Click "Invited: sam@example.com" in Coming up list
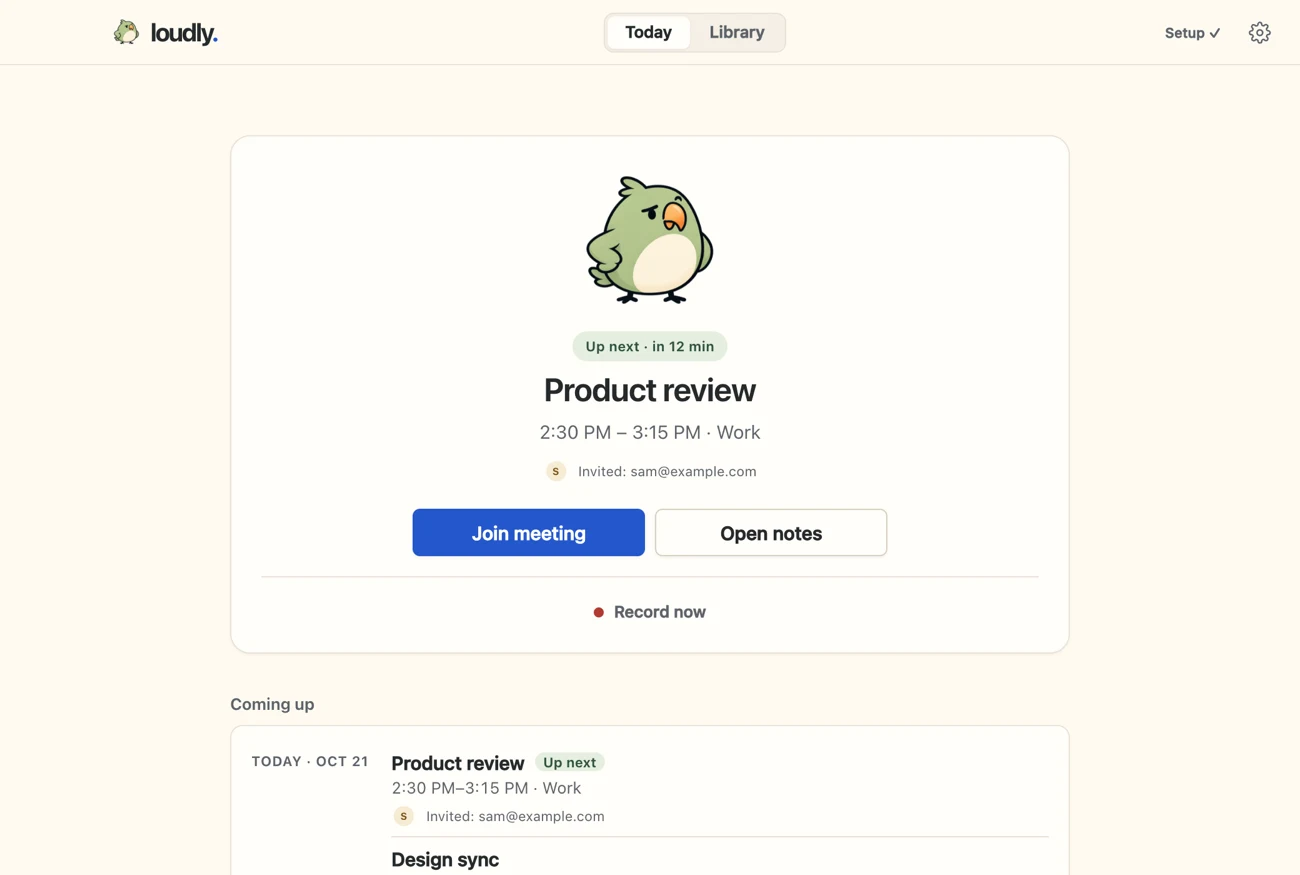Viewport: 1300px width, 875px height. pos(515,816)
